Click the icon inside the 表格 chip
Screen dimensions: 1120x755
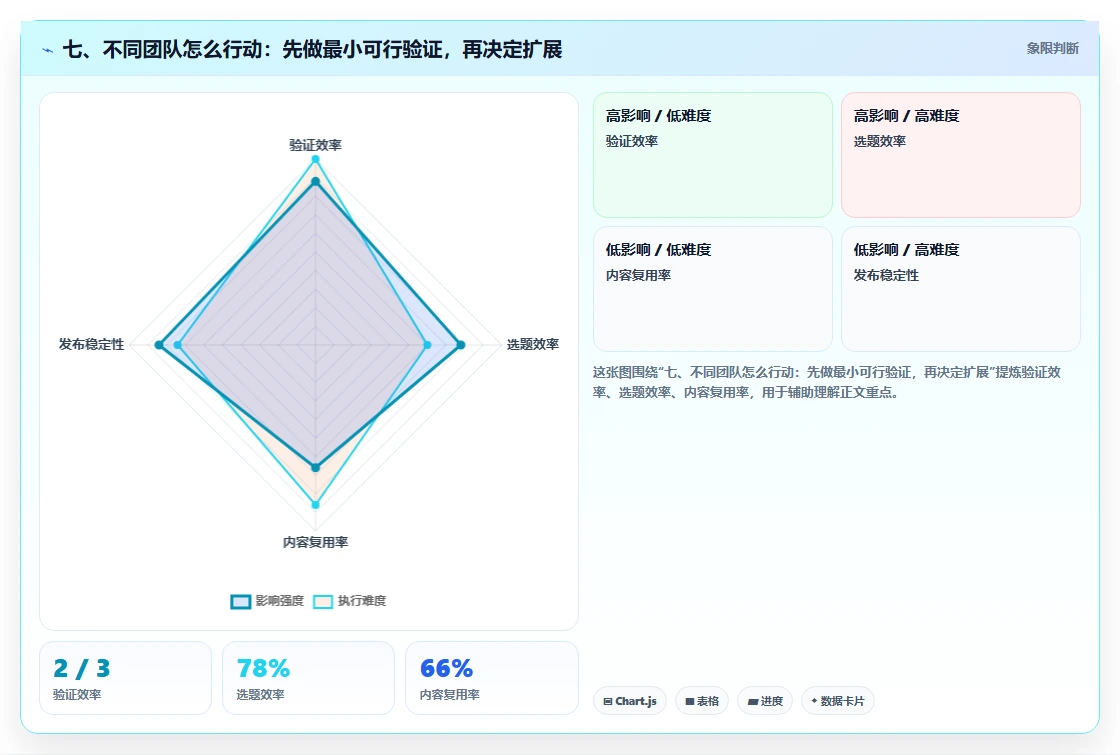tap(690, 701)
